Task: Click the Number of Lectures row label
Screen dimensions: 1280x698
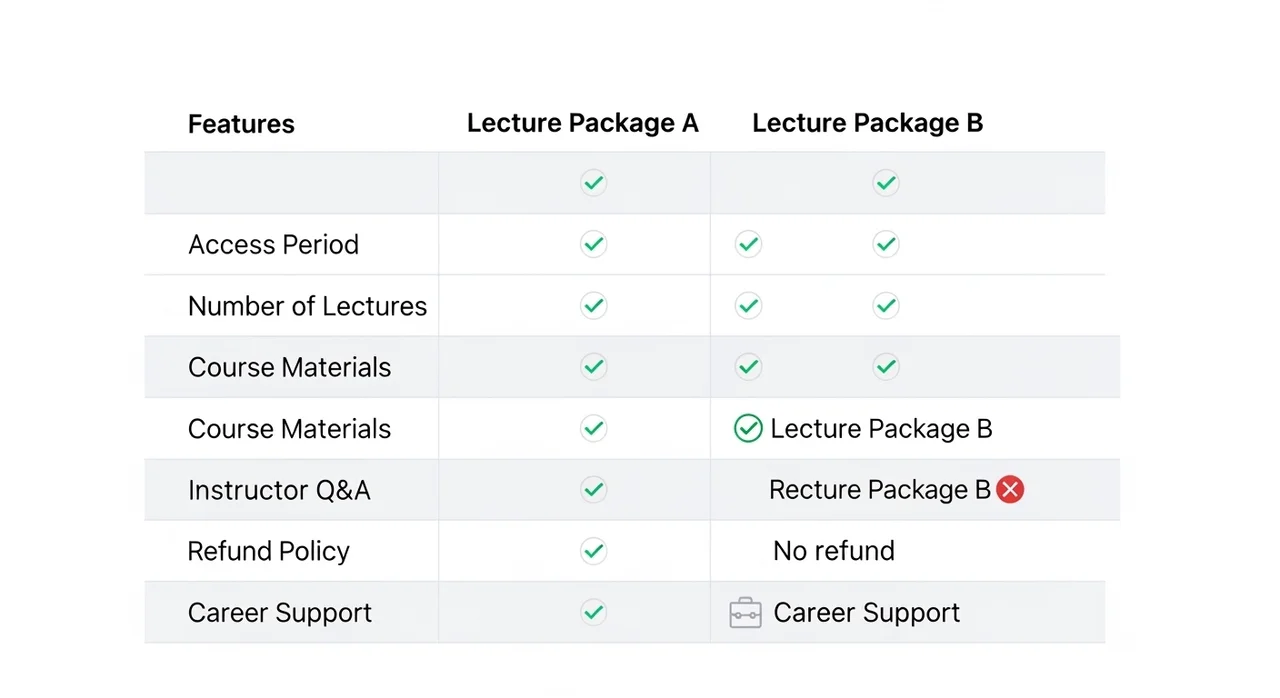Action: point(307,306)
